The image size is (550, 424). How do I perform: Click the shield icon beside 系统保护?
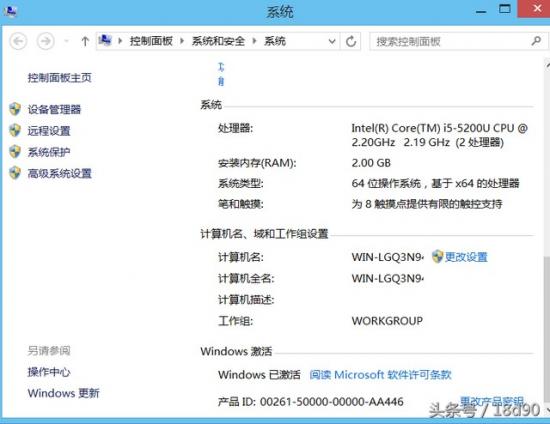[x=15, y=152]
